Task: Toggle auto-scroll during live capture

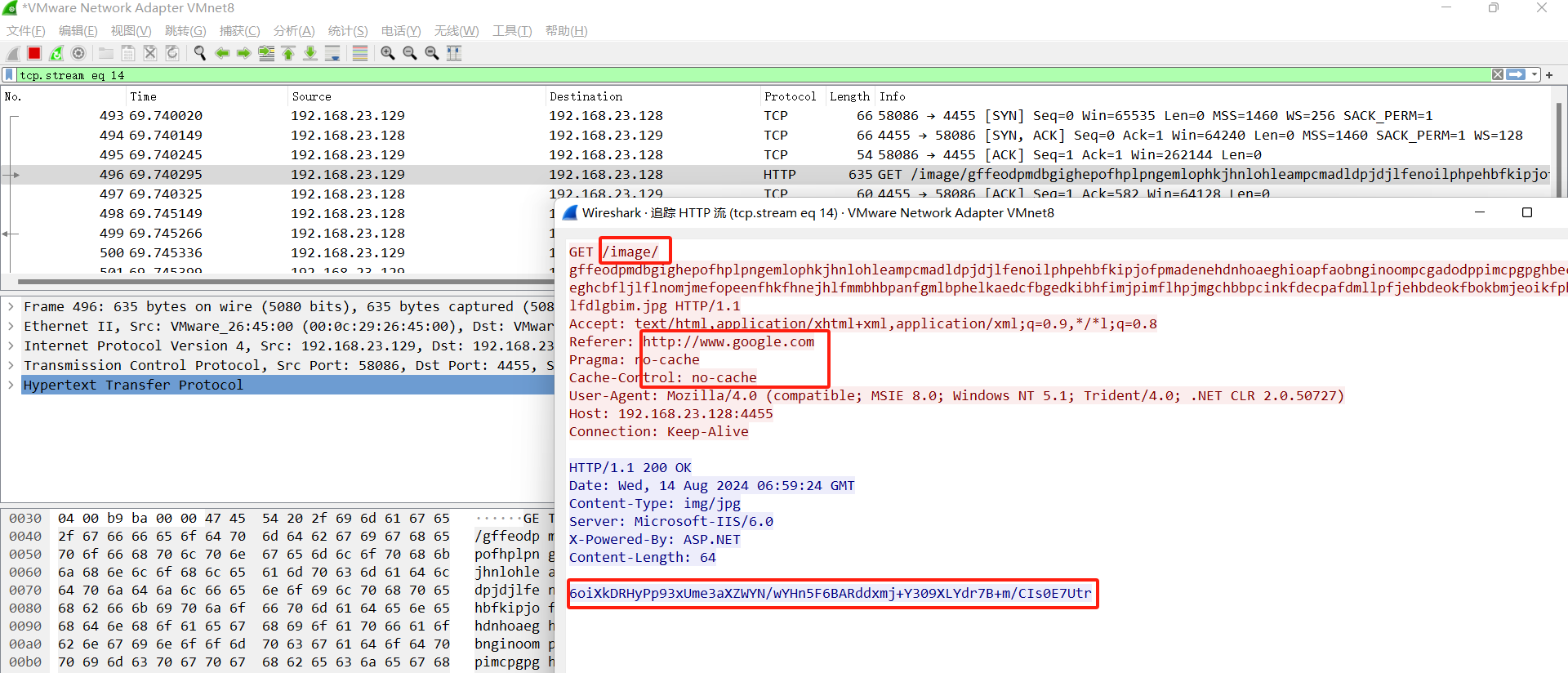Action: pos(332,53)
